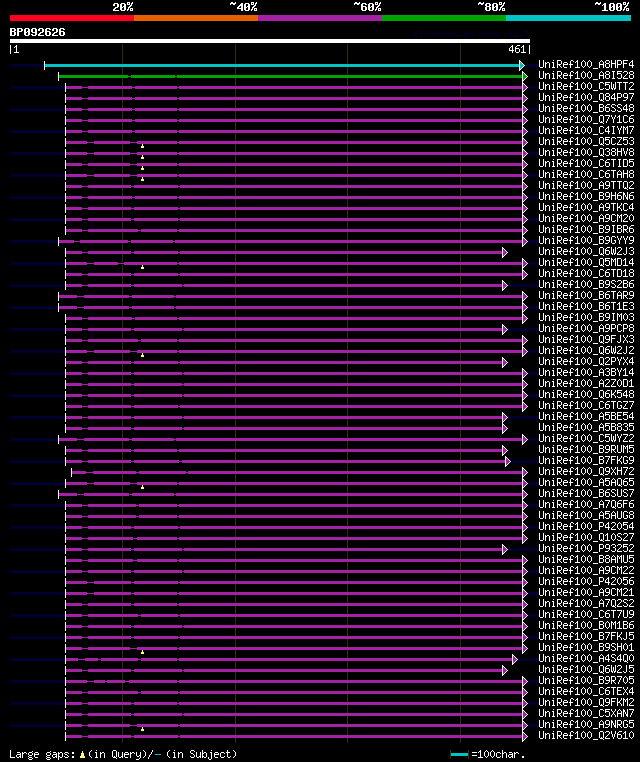640x762 pixels.
Task: Click the UniRef100_Q2V610 label
Action: (x=586, y=735)
